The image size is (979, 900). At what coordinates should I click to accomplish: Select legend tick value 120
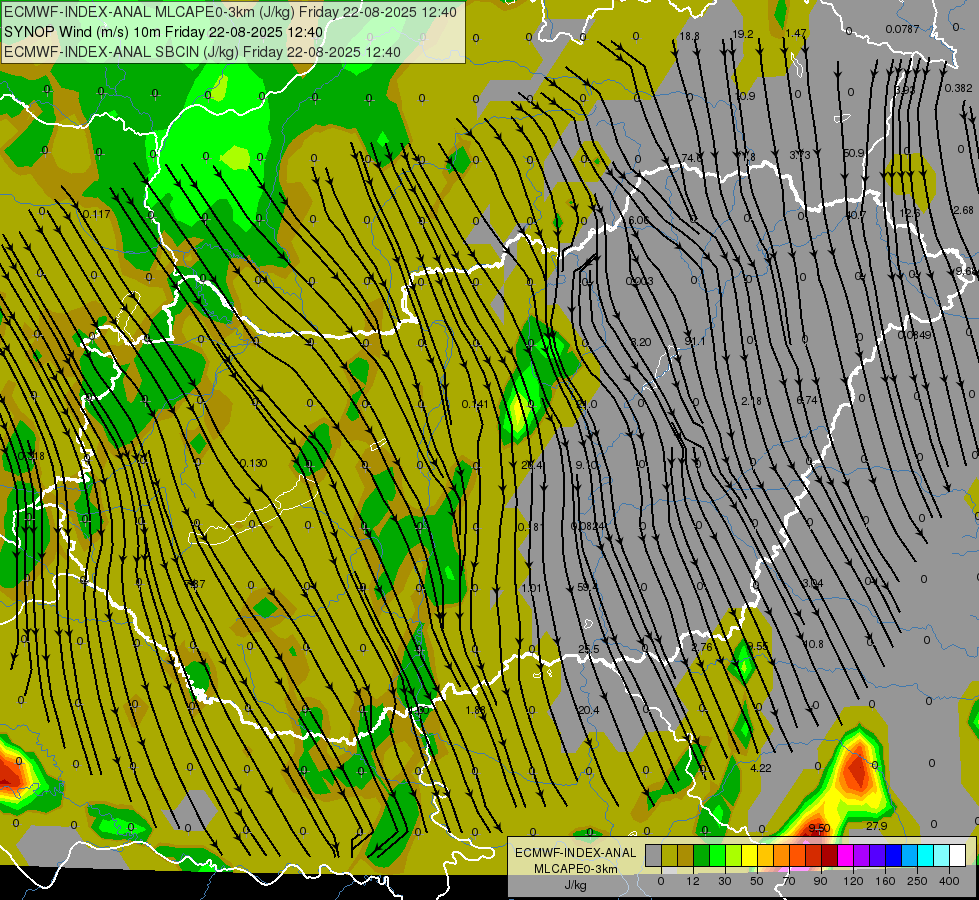coord(853,881)
